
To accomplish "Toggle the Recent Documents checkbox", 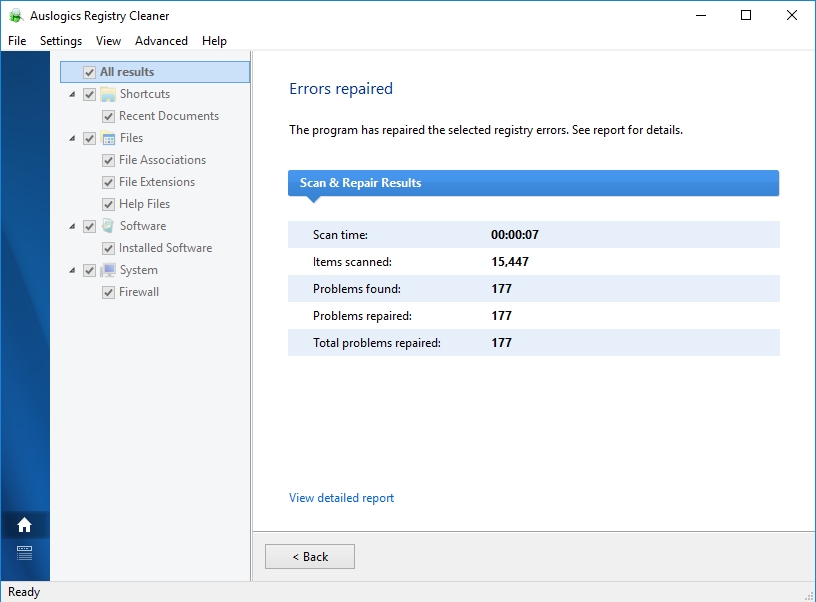I will [108, 116].
